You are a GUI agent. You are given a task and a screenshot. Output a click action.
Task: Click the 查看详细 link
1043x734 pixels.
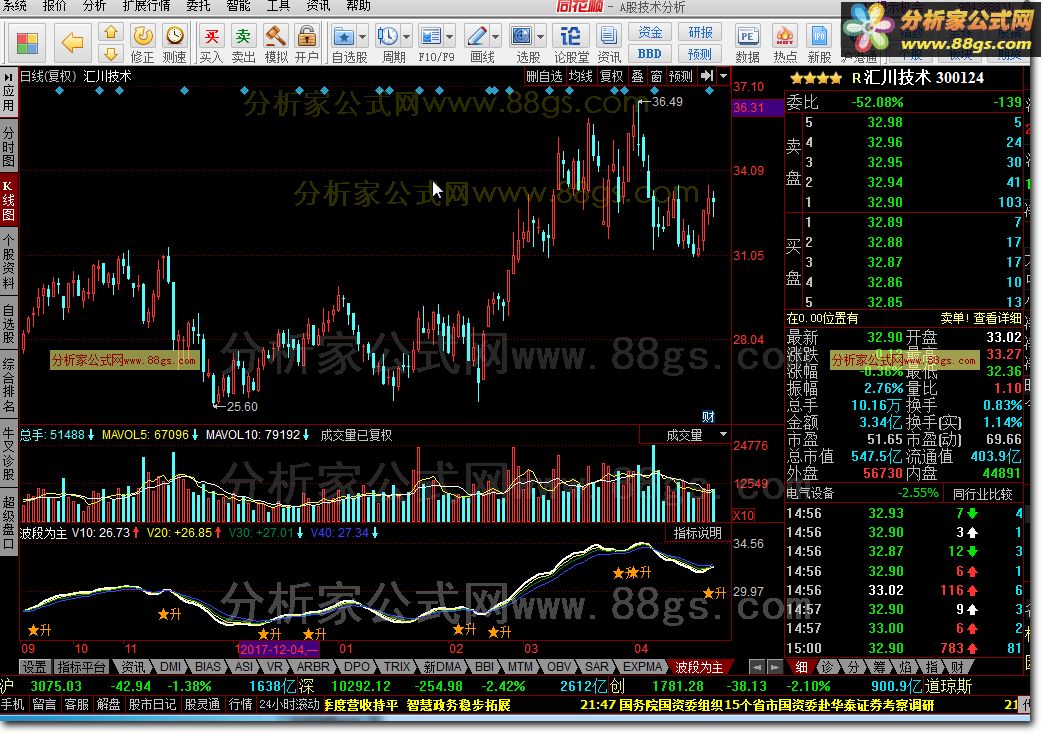(997, 318)
